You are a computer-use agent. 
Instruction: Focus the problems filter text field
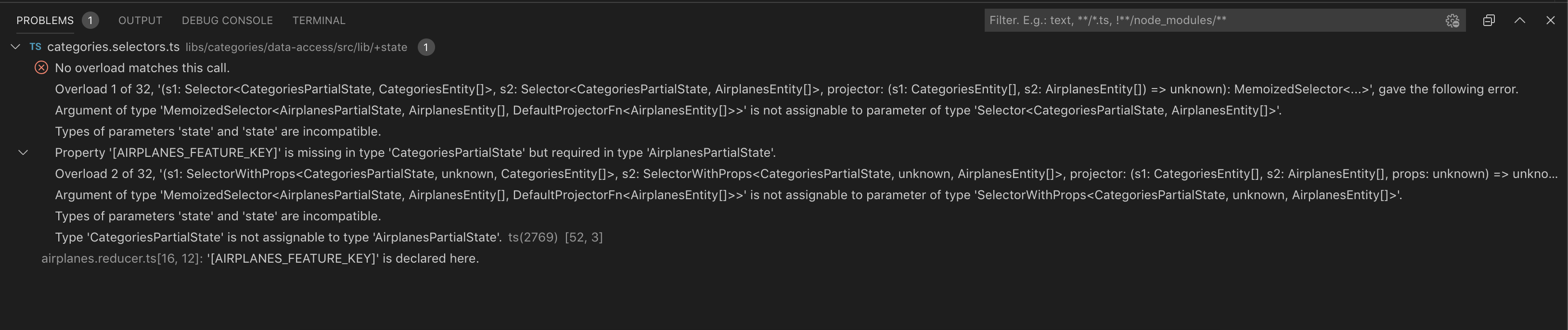(x=1211, y=21)
